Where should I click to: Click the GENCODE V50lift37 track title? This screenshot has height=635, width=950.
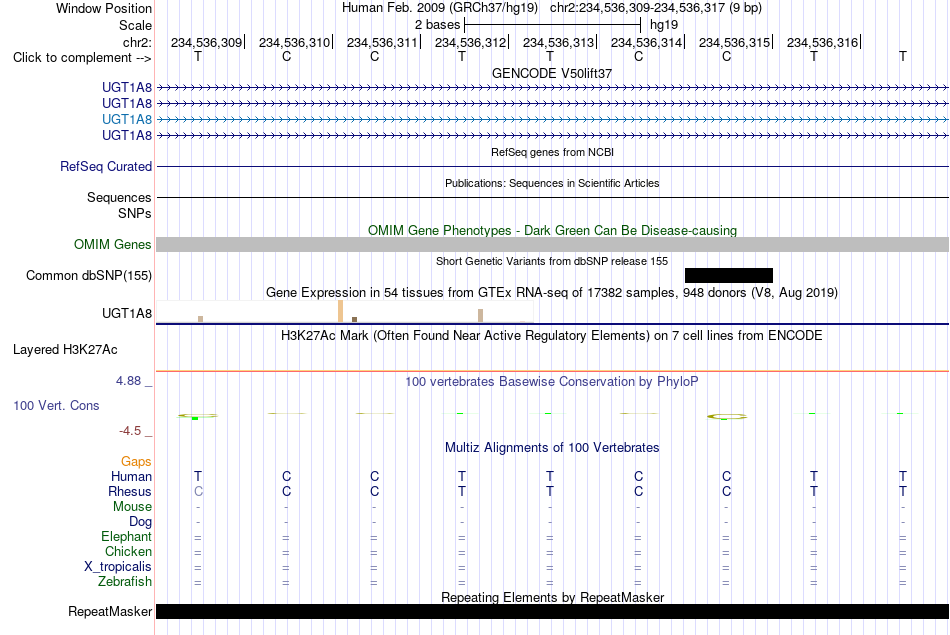point(552,73)
